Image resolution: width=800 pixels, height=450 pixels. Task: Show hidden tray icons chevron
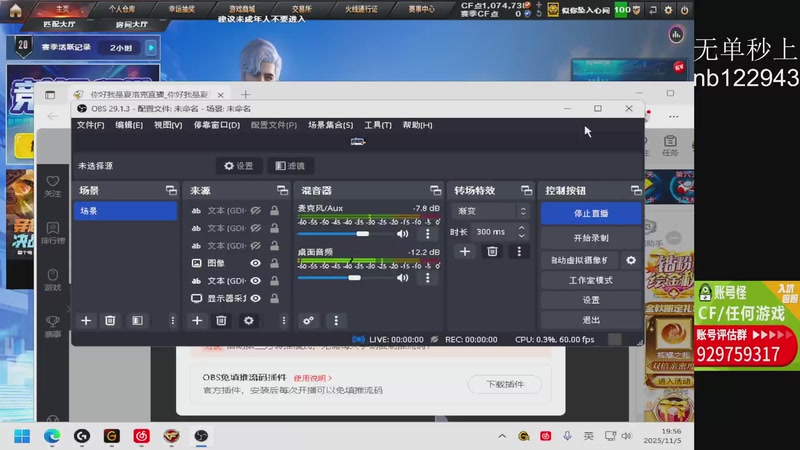pyautogui.click(x=502, y=436)
